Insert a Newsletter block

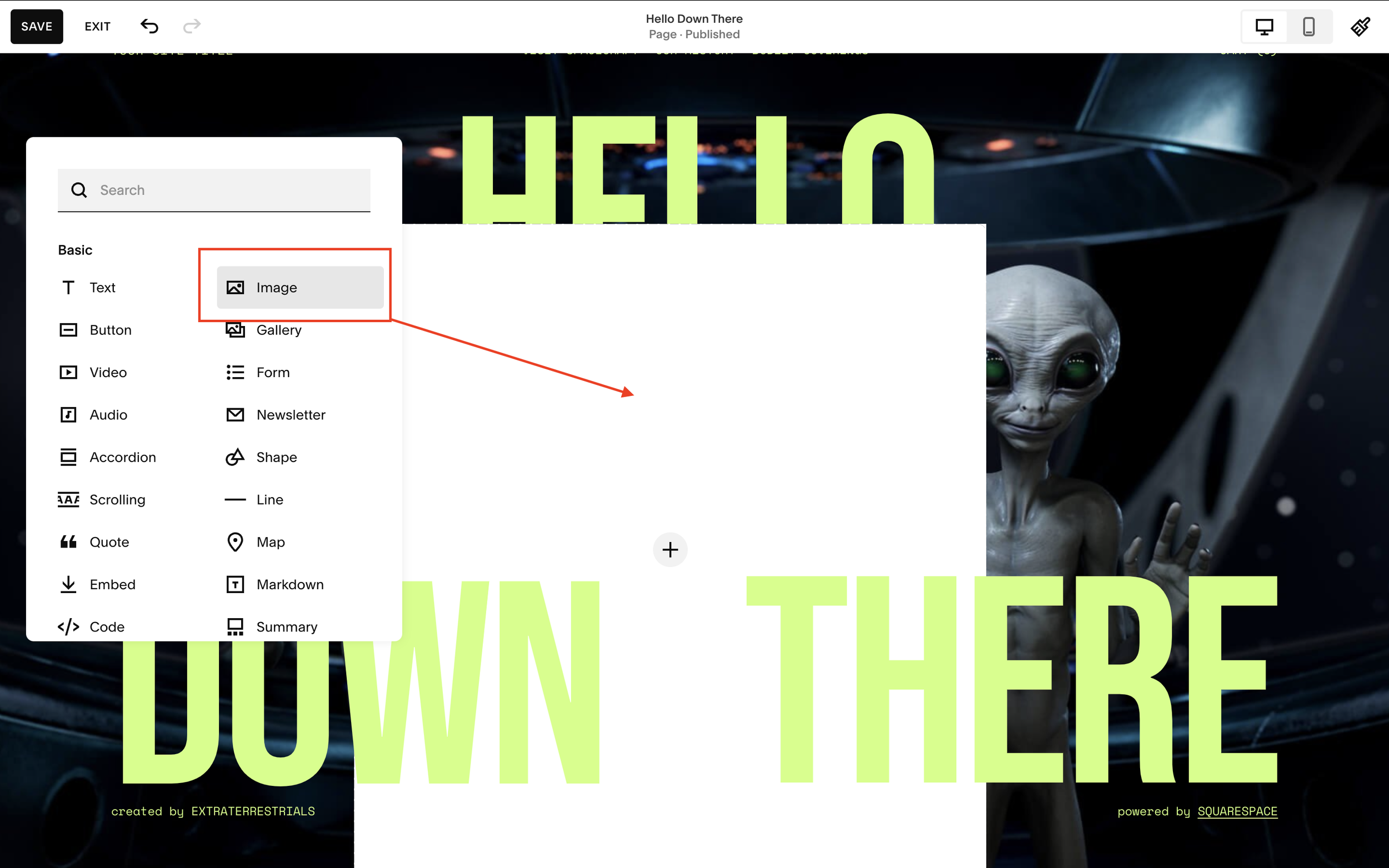coord(290,414)
